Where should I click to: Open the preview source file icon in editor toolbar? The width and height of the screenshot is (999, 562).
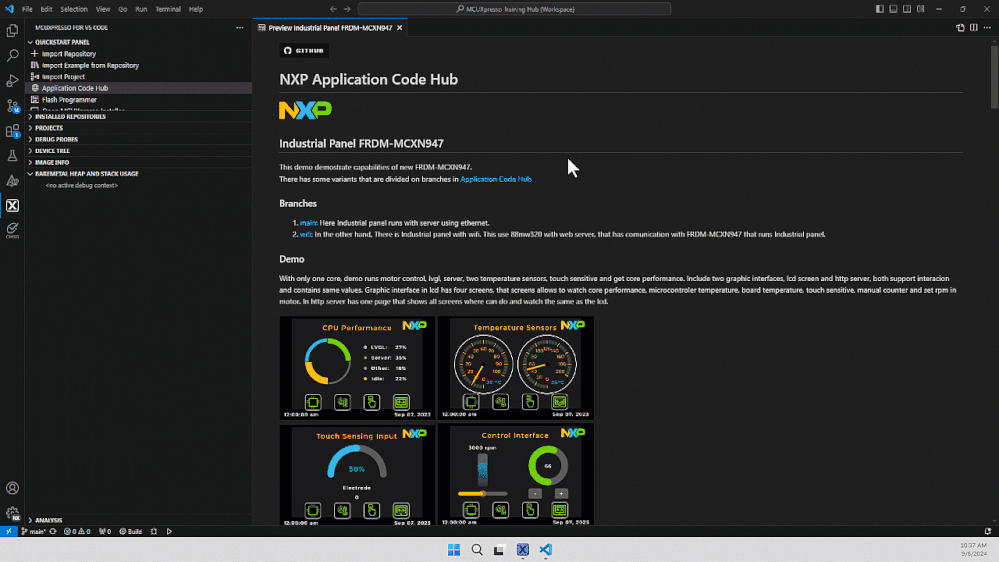[x=960, y=27]
